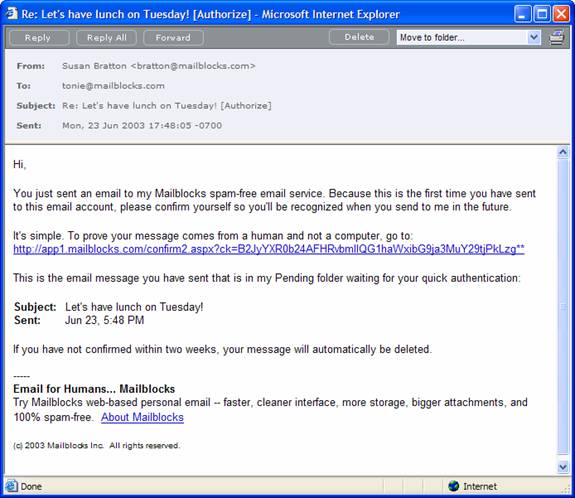575x498 pixels.
Task: Maximize the email window
Action: [542, 14]
